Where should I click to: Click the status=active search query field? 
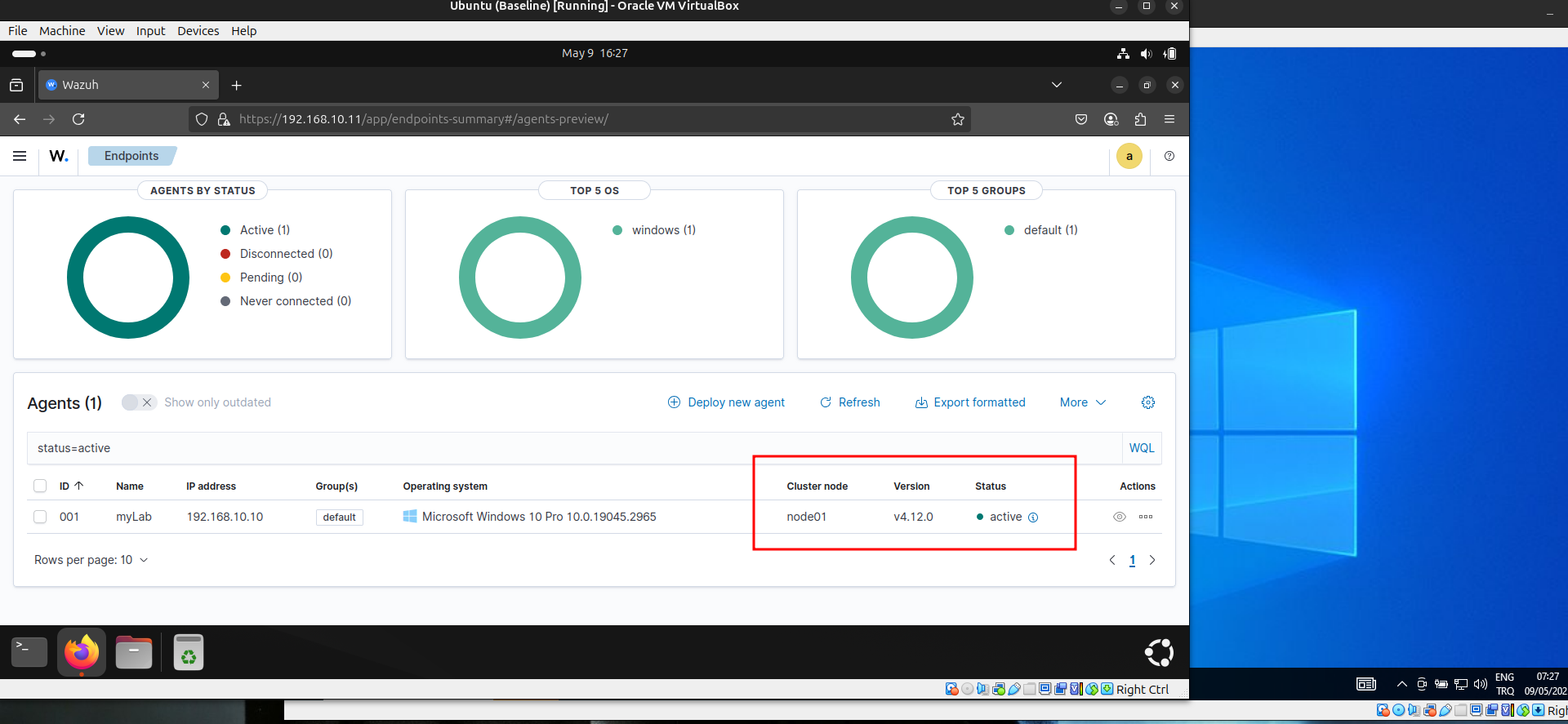click(x=572, y=448)
